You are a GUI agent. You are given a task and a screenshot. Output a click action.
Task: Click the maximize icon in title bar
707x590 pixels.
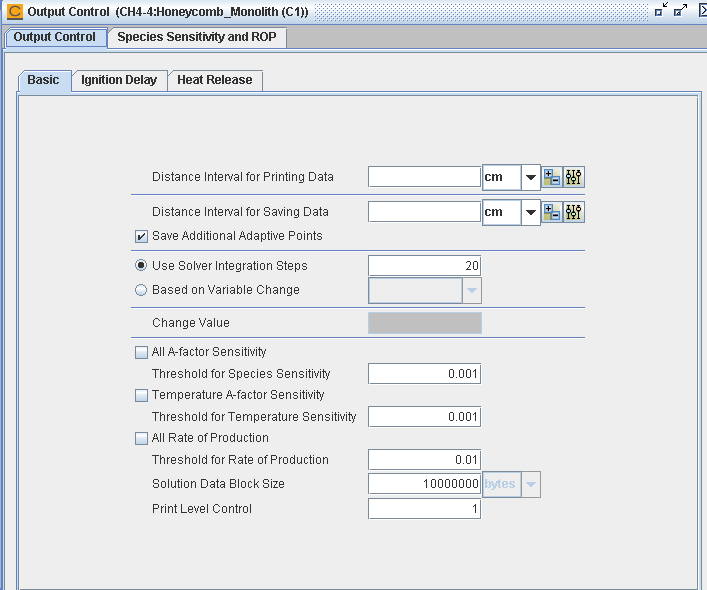[680, 11]
